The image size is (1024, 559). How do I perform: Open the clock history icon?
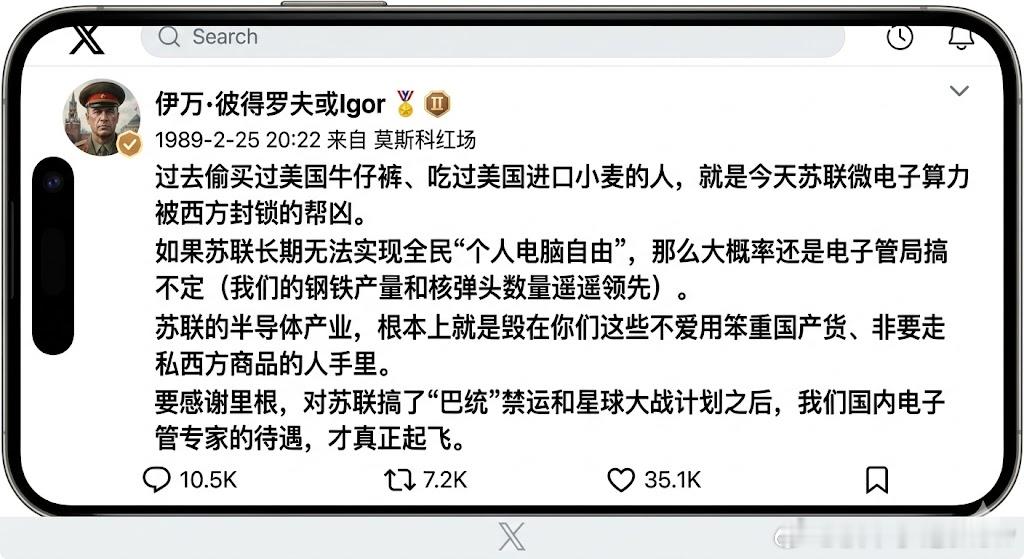coord(899,37)
